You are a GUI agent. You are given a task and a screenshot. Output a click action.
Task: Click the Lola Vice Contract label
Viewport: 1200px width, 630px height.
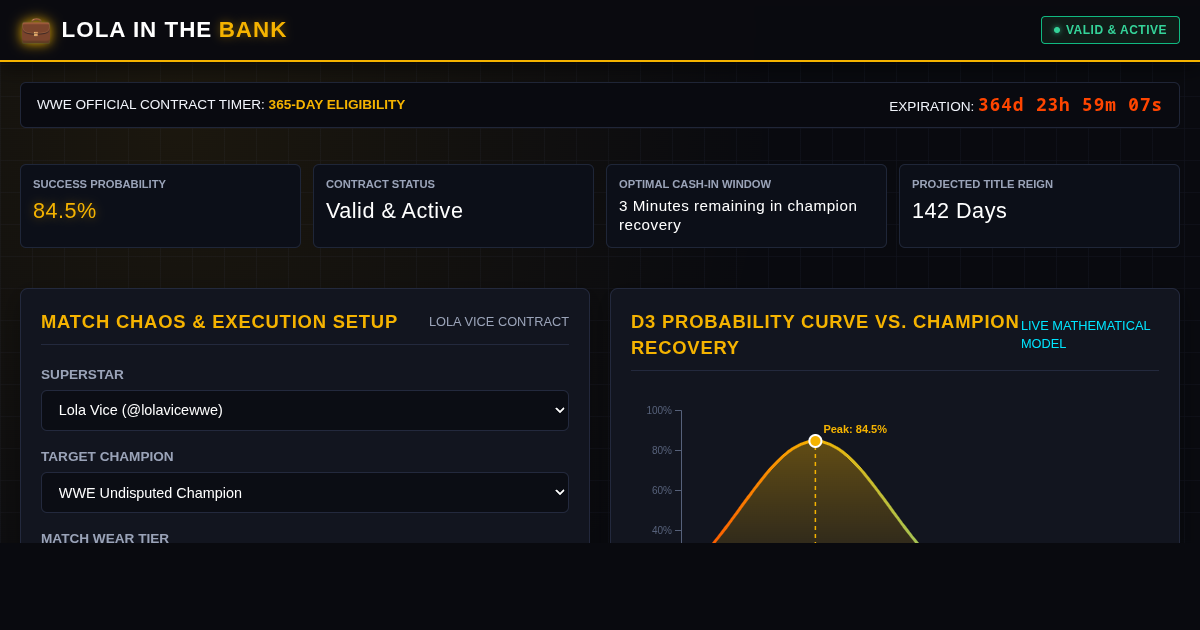coord(499,322)
